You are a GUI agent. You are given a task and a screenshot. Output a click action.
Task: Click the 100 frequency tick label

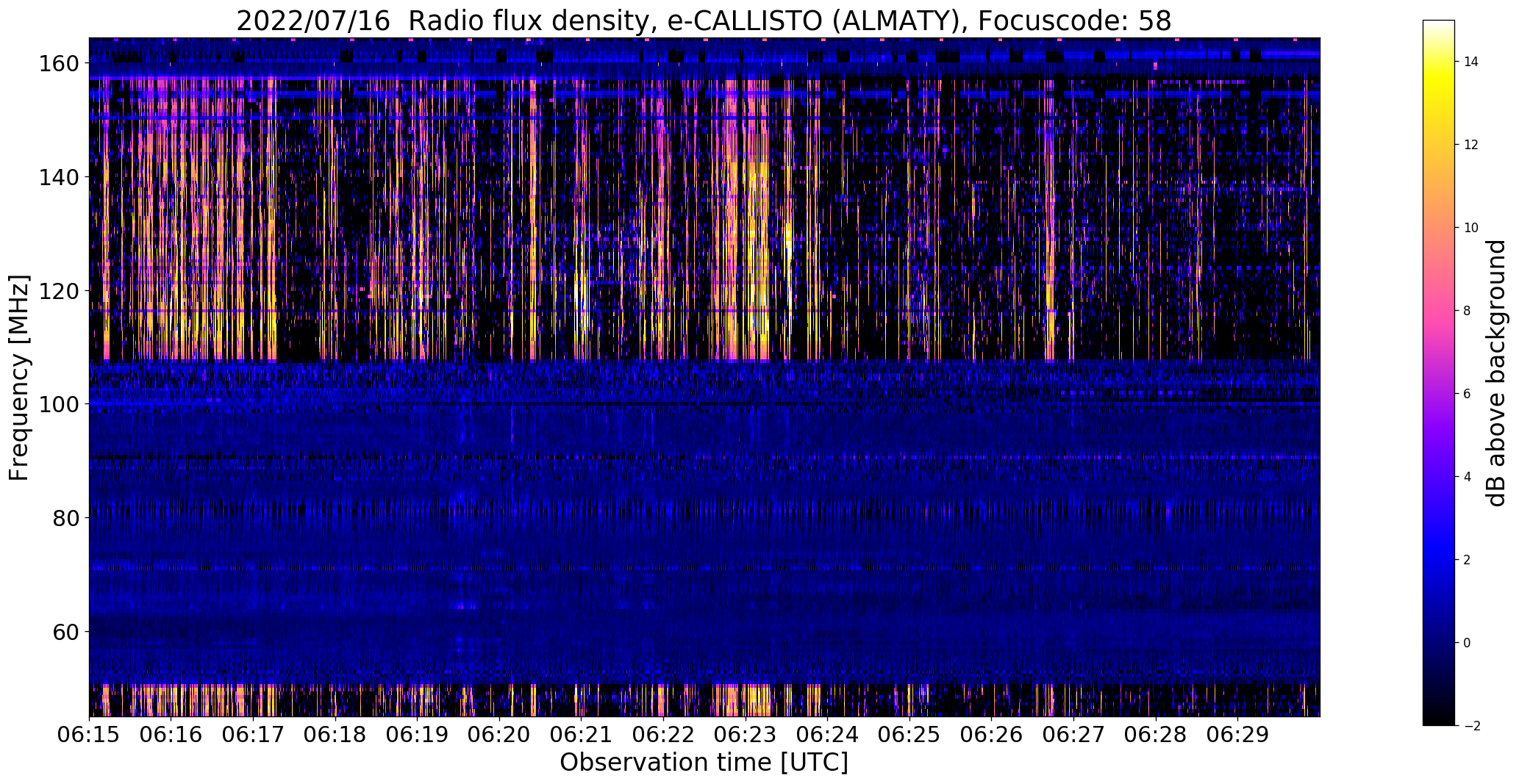coord(59,404)
